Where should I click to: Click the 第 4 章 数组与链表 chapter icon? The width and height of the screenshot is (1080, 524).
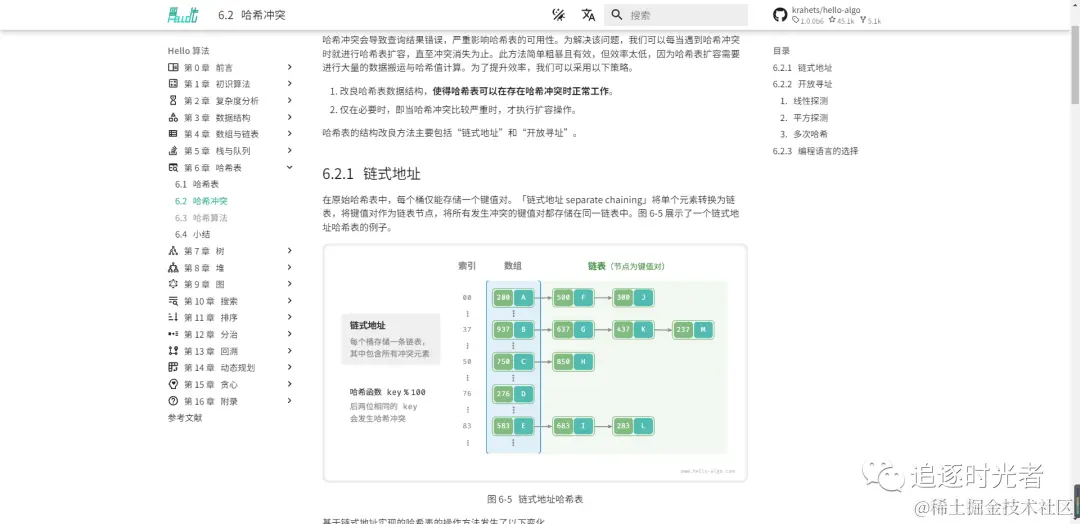pyautogui.click(x=173, y=134)
